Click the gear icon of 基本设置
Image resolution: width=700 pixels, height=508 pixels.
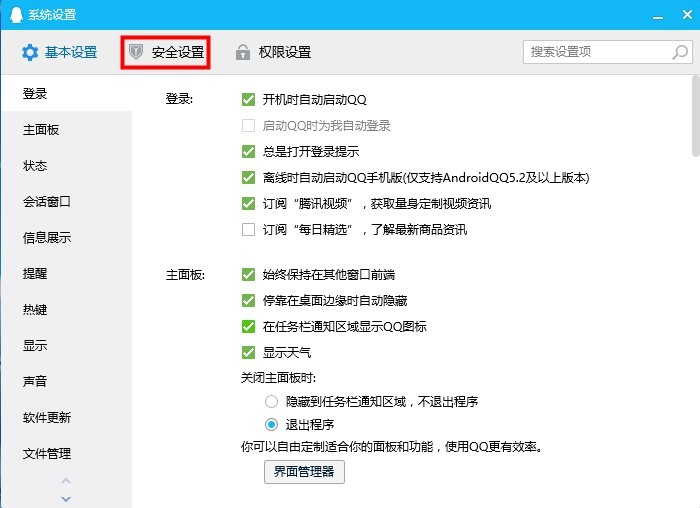click(x=30, y=53)
